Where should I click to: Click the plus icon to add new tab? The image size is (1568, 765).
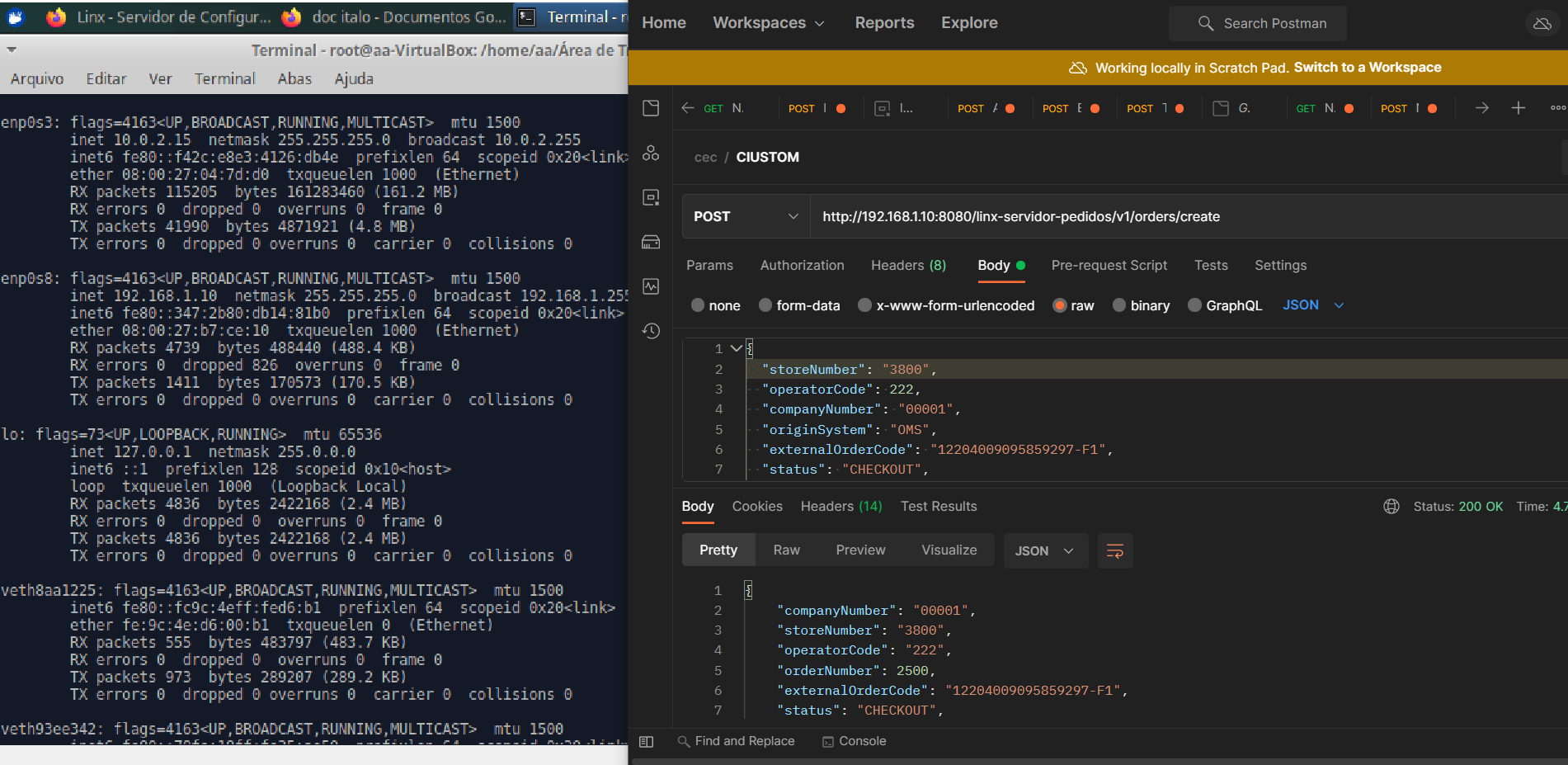tap(1518, 108)
